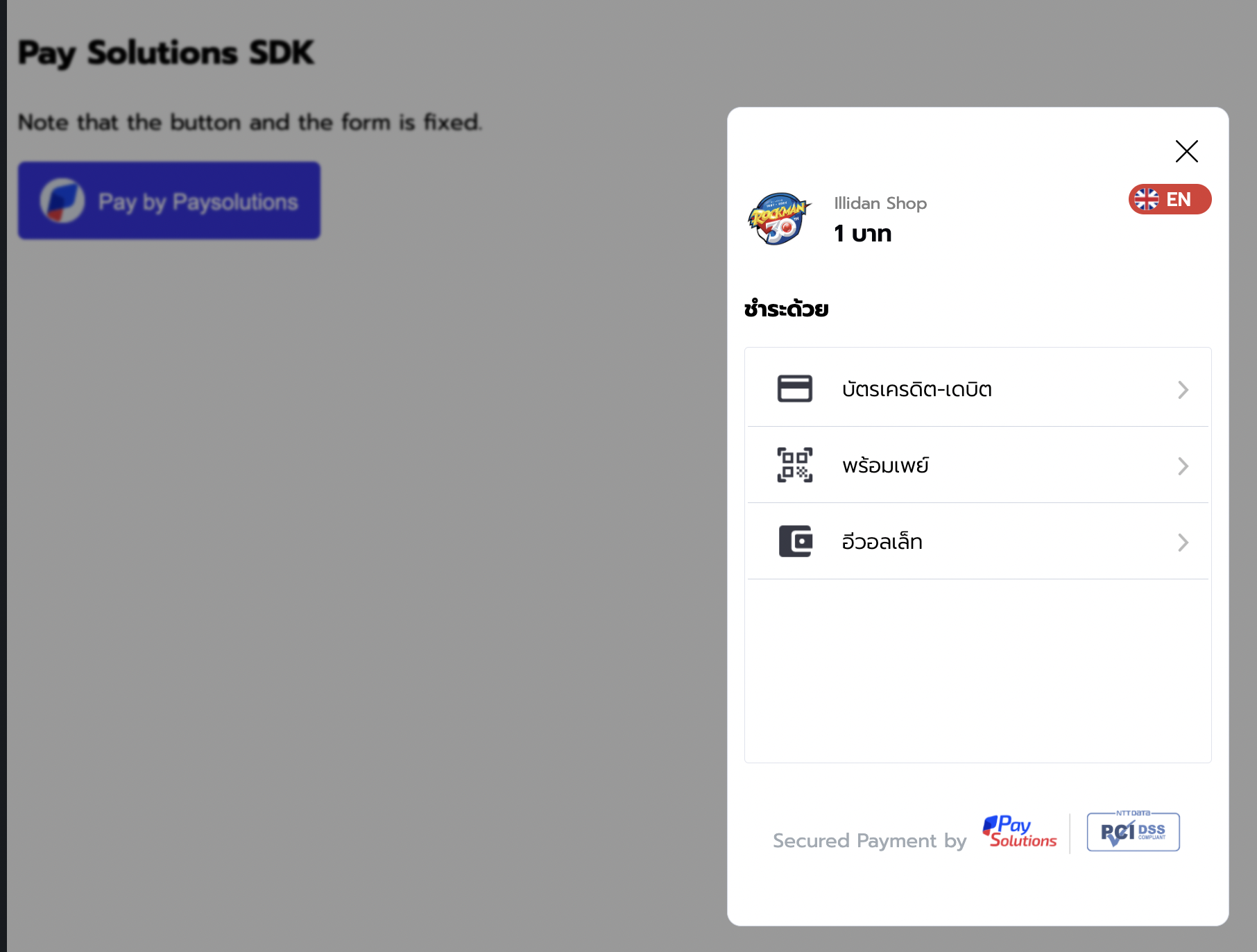Click the Illidan Shop name

880,203
